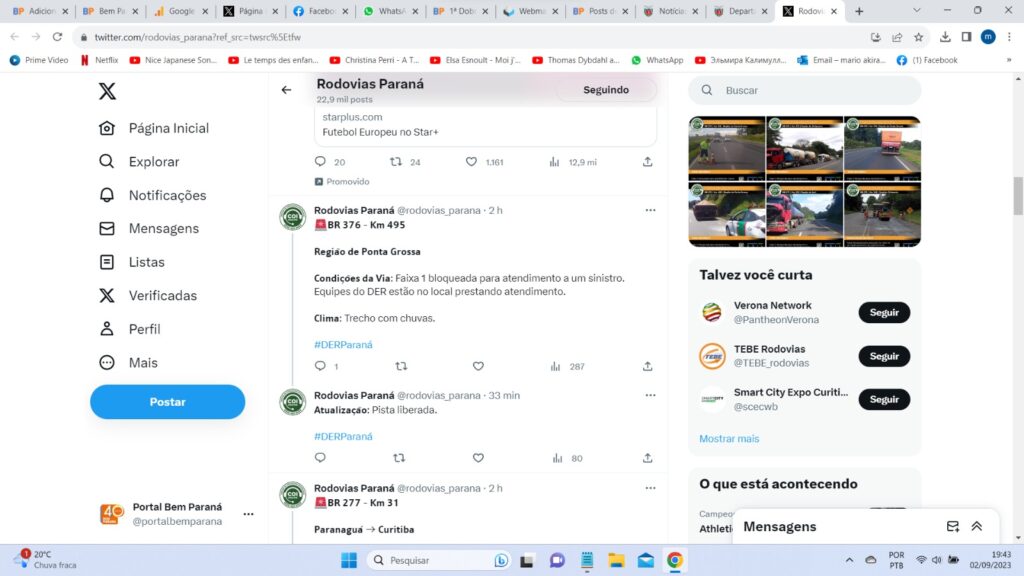Share the Pista liberada update post

(x=647, y=458)
